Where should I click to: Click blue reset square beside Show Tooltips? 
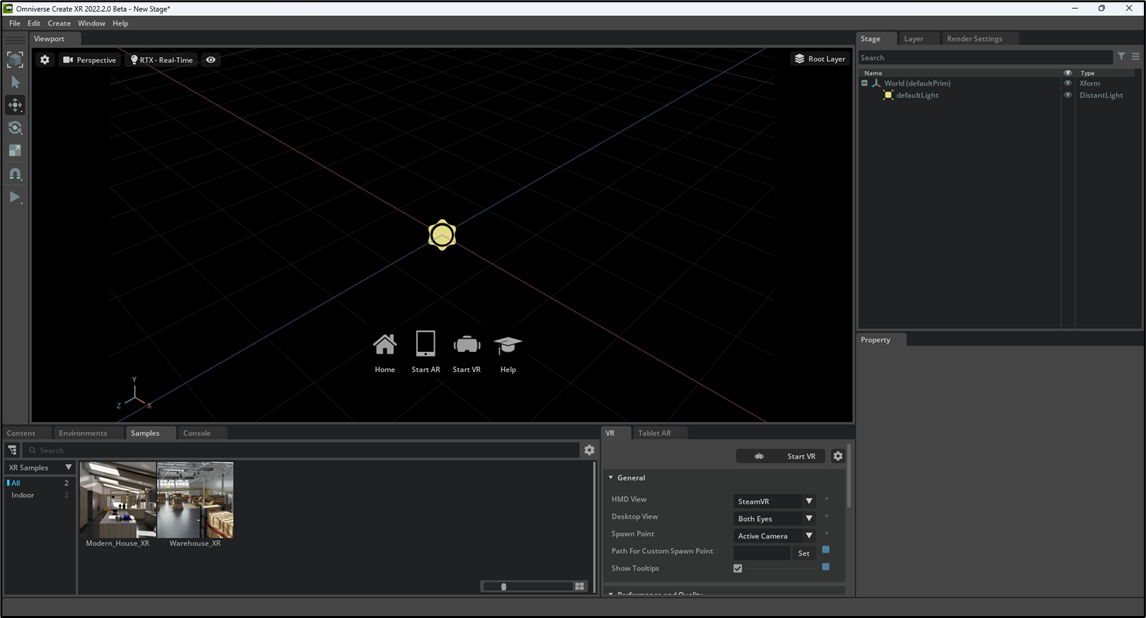(x=826, y=567)
